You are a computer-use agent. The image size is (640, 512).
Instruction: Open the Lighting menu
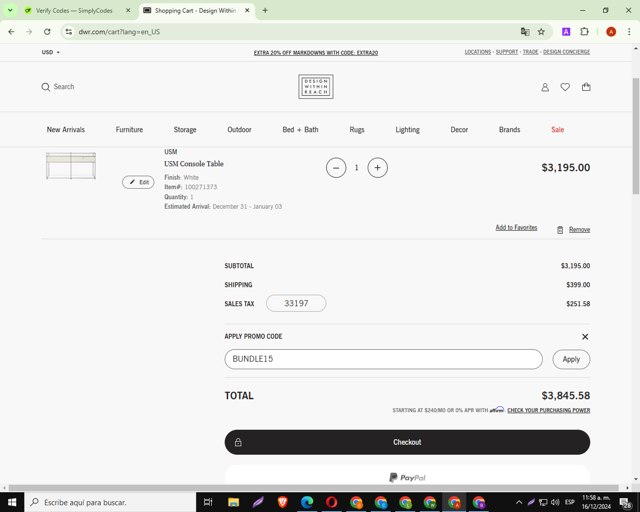pyautogui.click(x=407, y=130)
